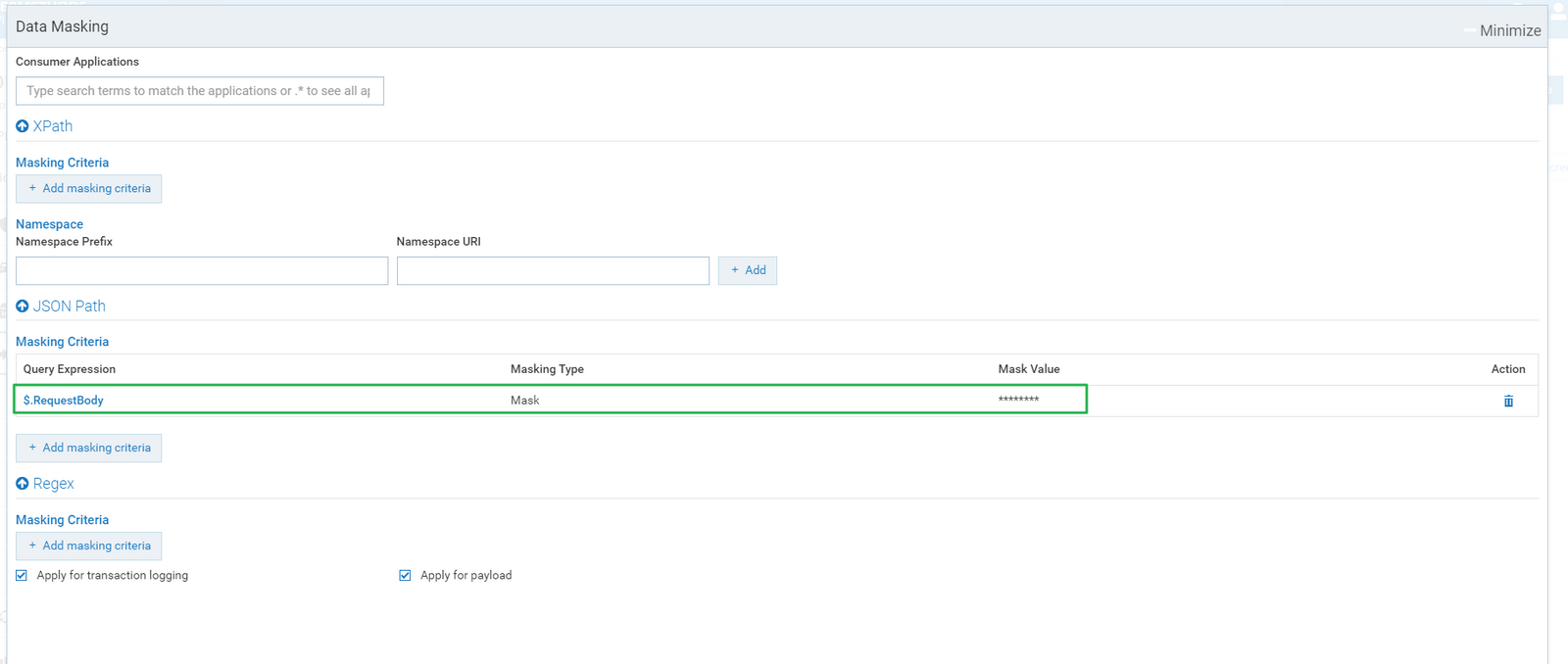Focus the Consumer Applications search field
The image size is (1568, 664).
(x=199, y=91)
